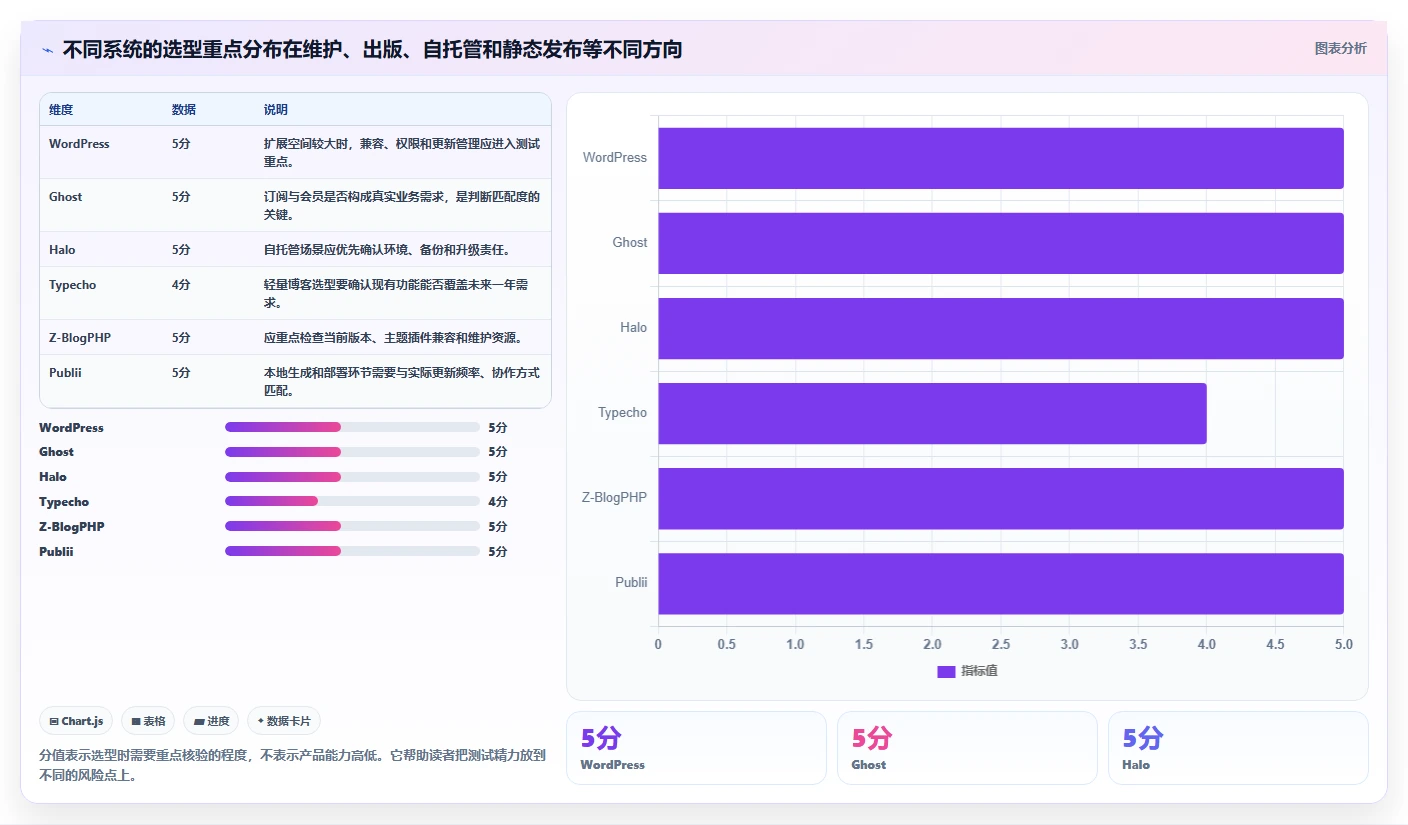Select the WordPress cell in the table
The height and width of the screenshot is (825, 1408).
tap(79, 144)
